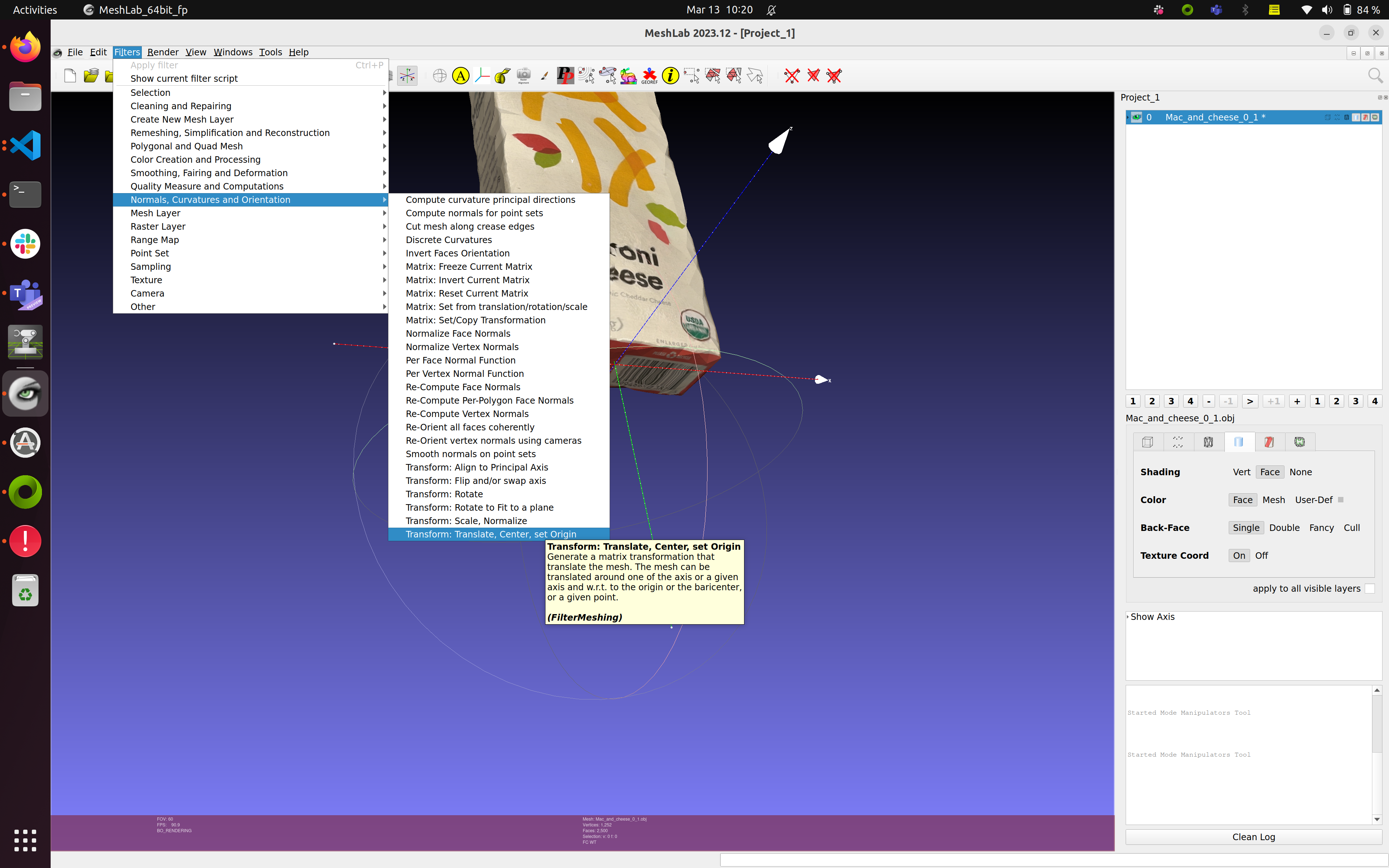
Task: Enable the apply to all visible layers checkbox
Action: pyautogui.click(x=1371, y=588)
